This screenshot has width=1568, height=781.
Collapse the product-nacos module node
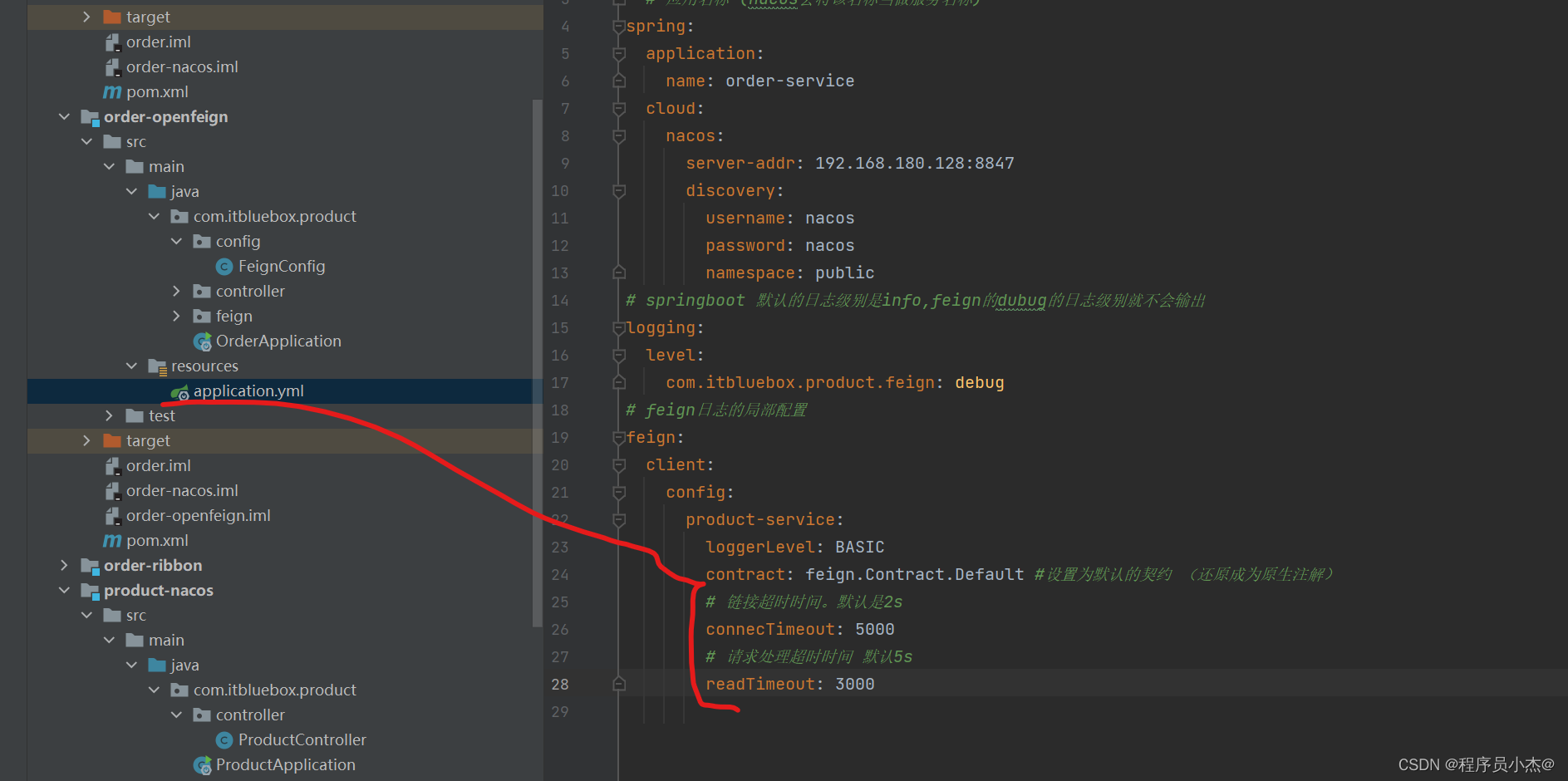click(x=64, y=591)
